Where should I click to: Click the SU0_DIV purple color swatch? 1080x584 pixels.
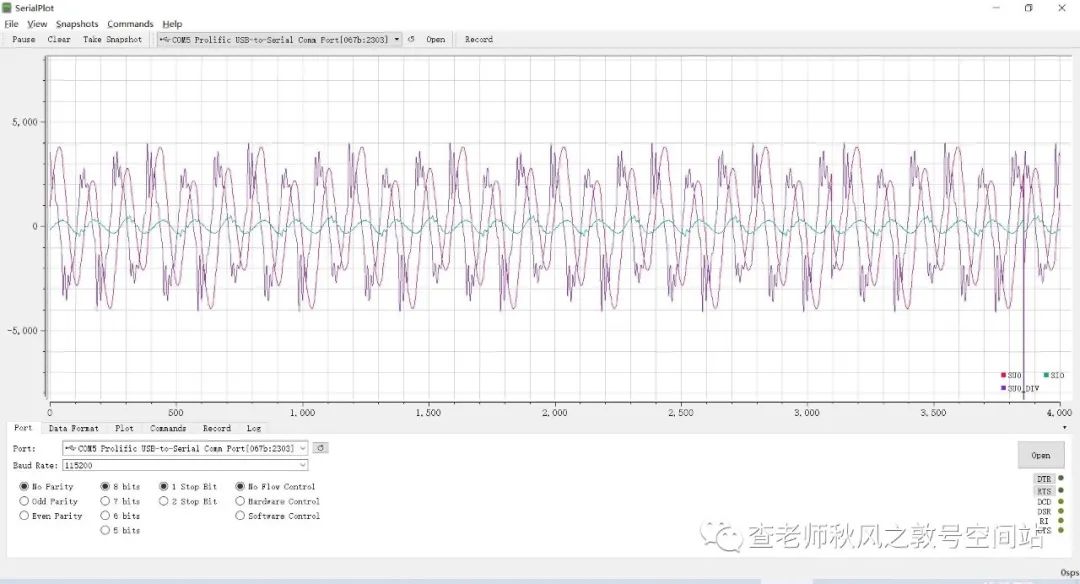(1004, 386)
